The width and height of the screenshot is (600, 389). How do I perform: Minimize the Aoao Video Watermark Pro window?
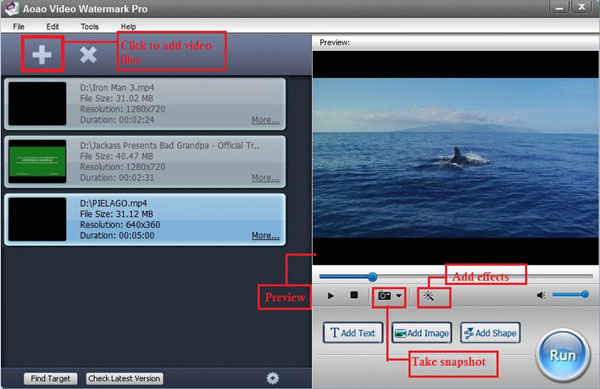click(x=559, y=7)
